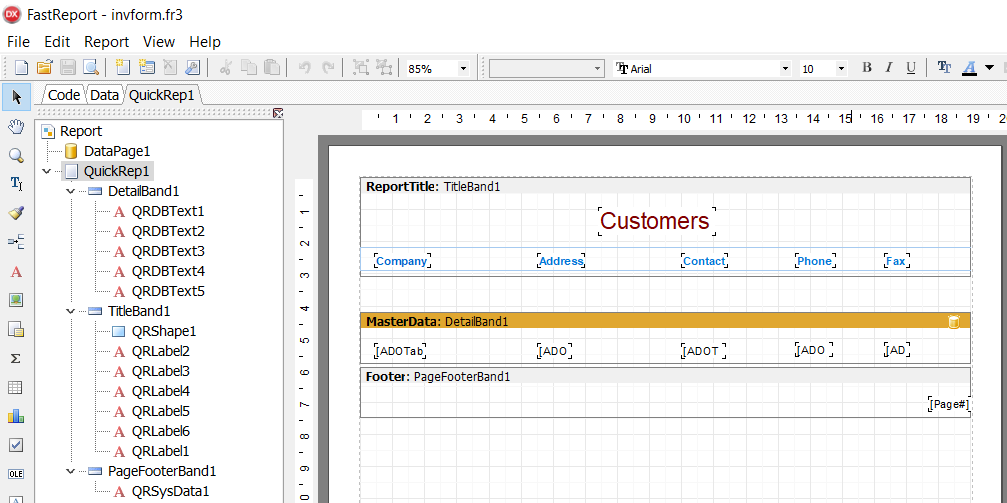Select the Checkbox object tool
Viewport: 1007px width, 503px height.
16,445
